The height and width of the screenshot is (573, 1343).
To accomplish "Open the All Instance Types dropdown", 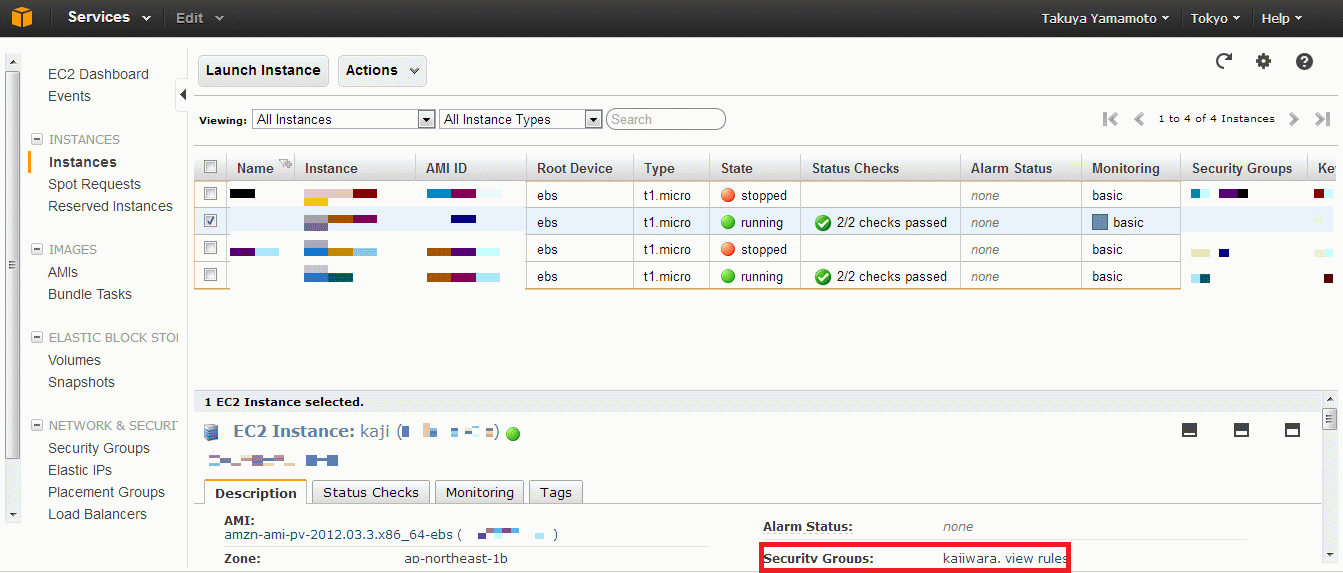I will click(520, 119).
